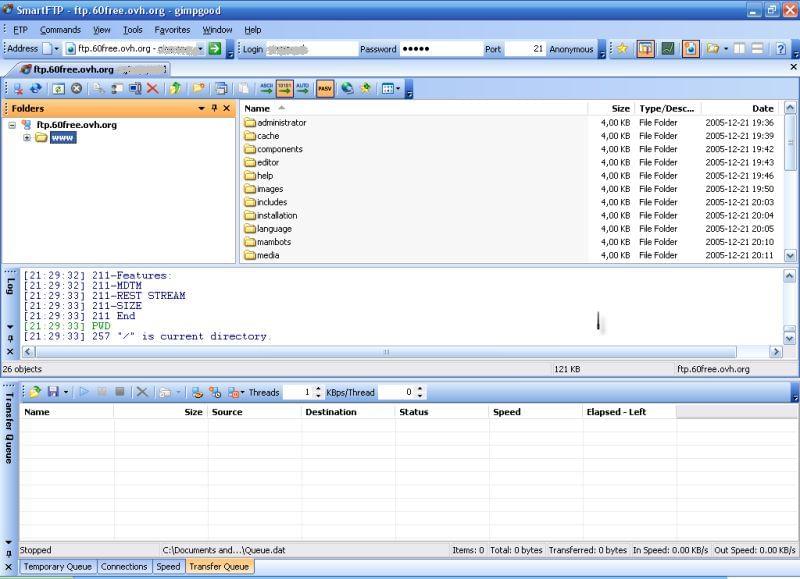Click the Anonymous login button
800x579 pixels.
(x=571, y=49)
